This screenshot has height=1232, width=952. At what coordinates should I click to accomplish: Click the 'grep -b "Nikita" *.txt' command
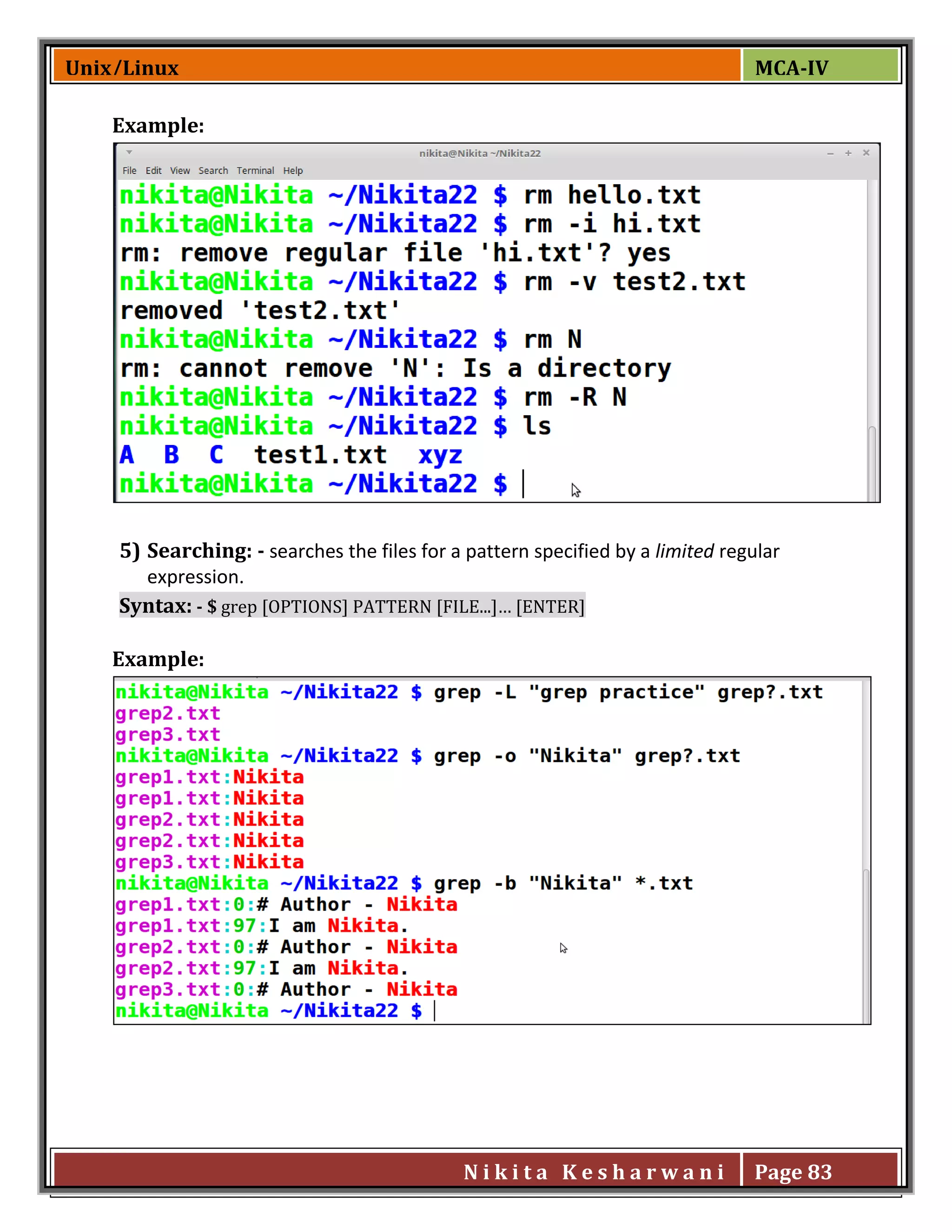pos(563,883)
